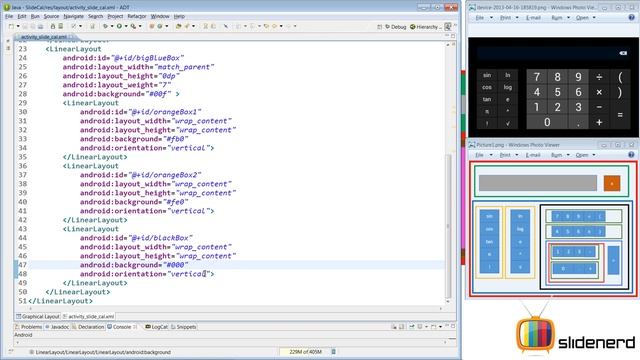
Task: Expand the Debug launch dropdown arrow
Action: coord(112,27)
